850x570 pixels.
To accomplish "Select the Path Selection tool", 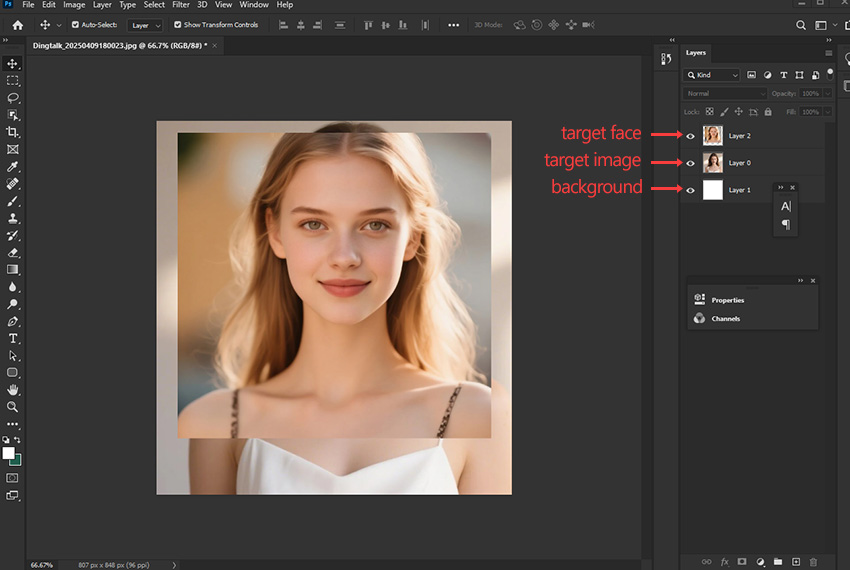I will (x=12, y=356).
